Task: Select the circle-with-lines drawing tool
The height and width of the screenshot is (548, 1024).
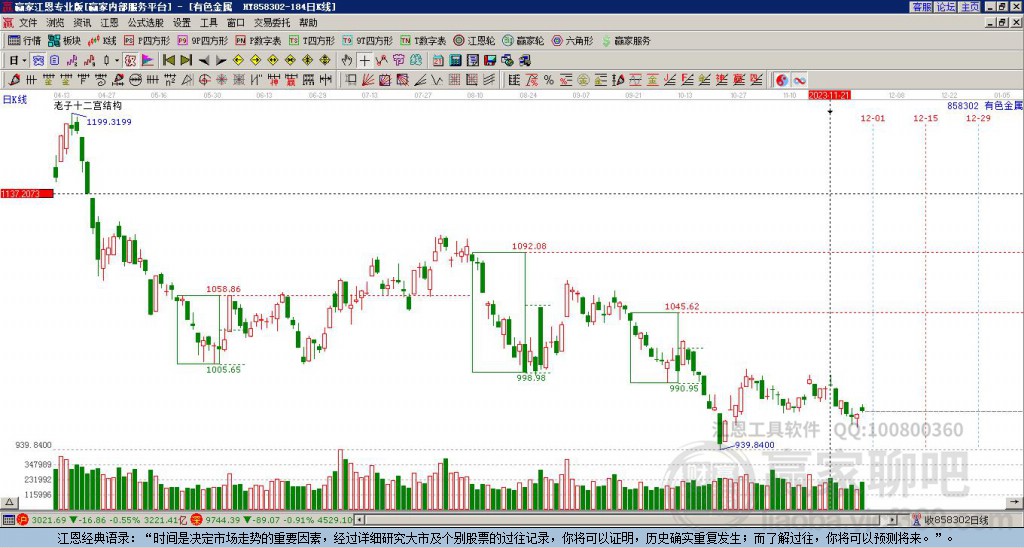Action: pos(135,80)
